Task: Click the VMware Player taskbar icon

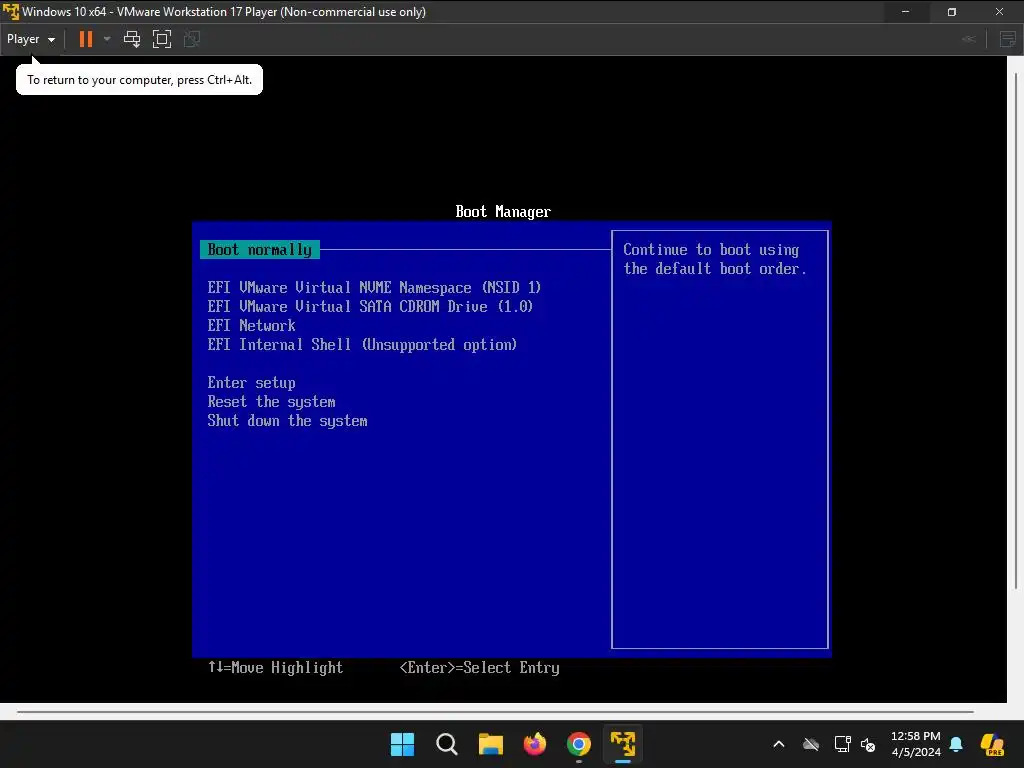Action: coord(622,744)
